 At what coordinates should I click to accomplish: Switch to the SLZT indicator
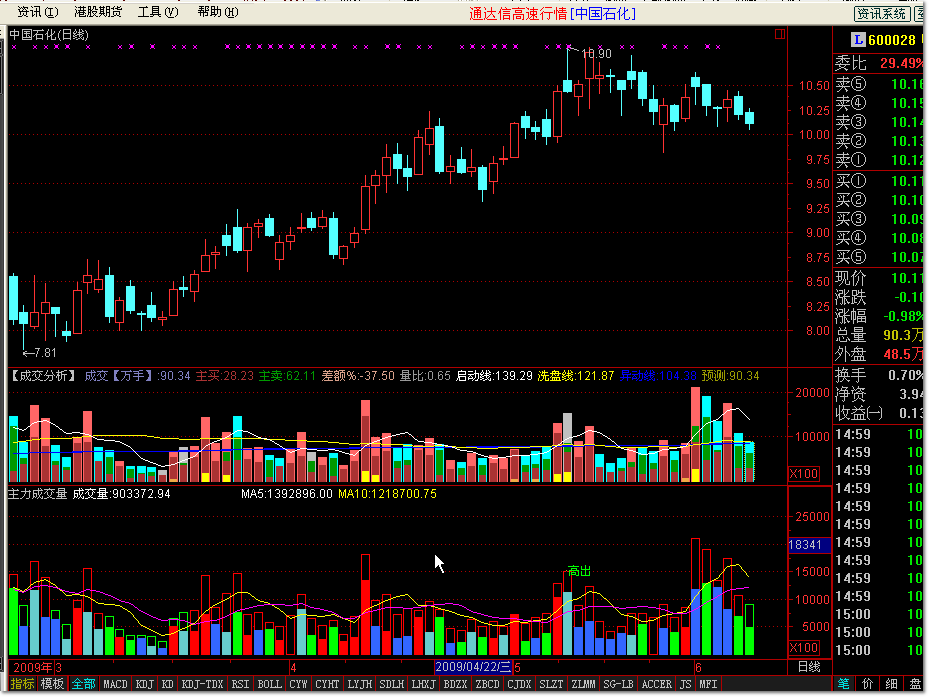click(552, 684)
